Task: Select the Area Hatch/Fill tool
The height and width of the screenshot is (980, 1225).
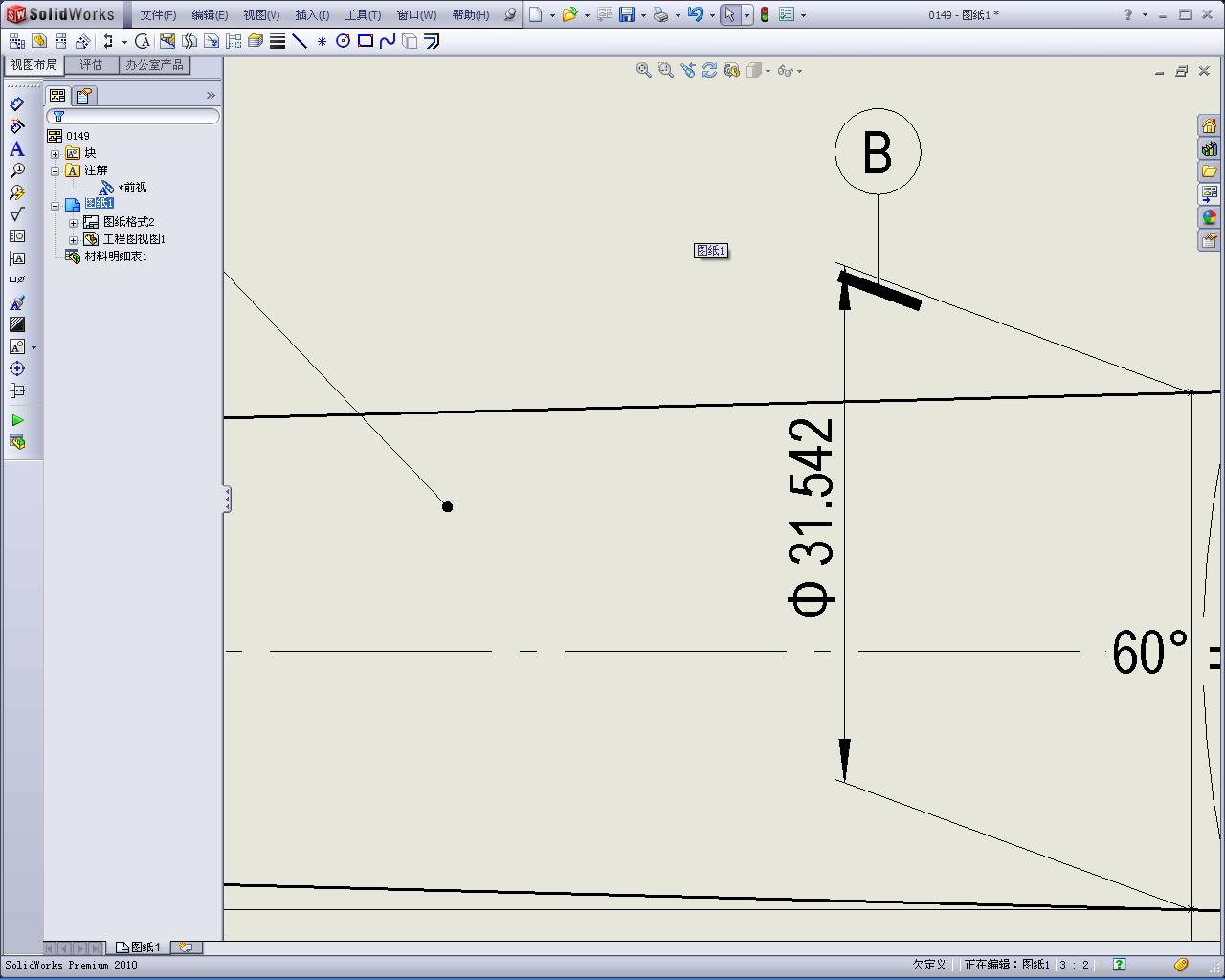Action: point(17,324)
